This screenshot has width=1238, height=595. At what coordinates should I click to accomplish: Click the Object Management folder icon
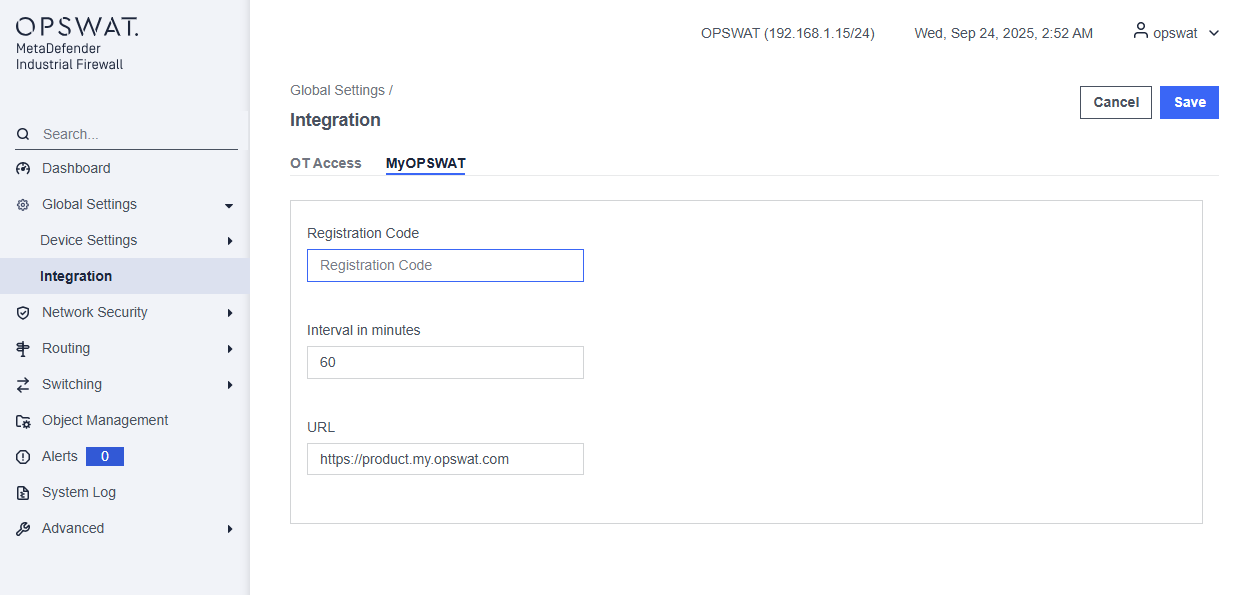(x=23, y=421)
